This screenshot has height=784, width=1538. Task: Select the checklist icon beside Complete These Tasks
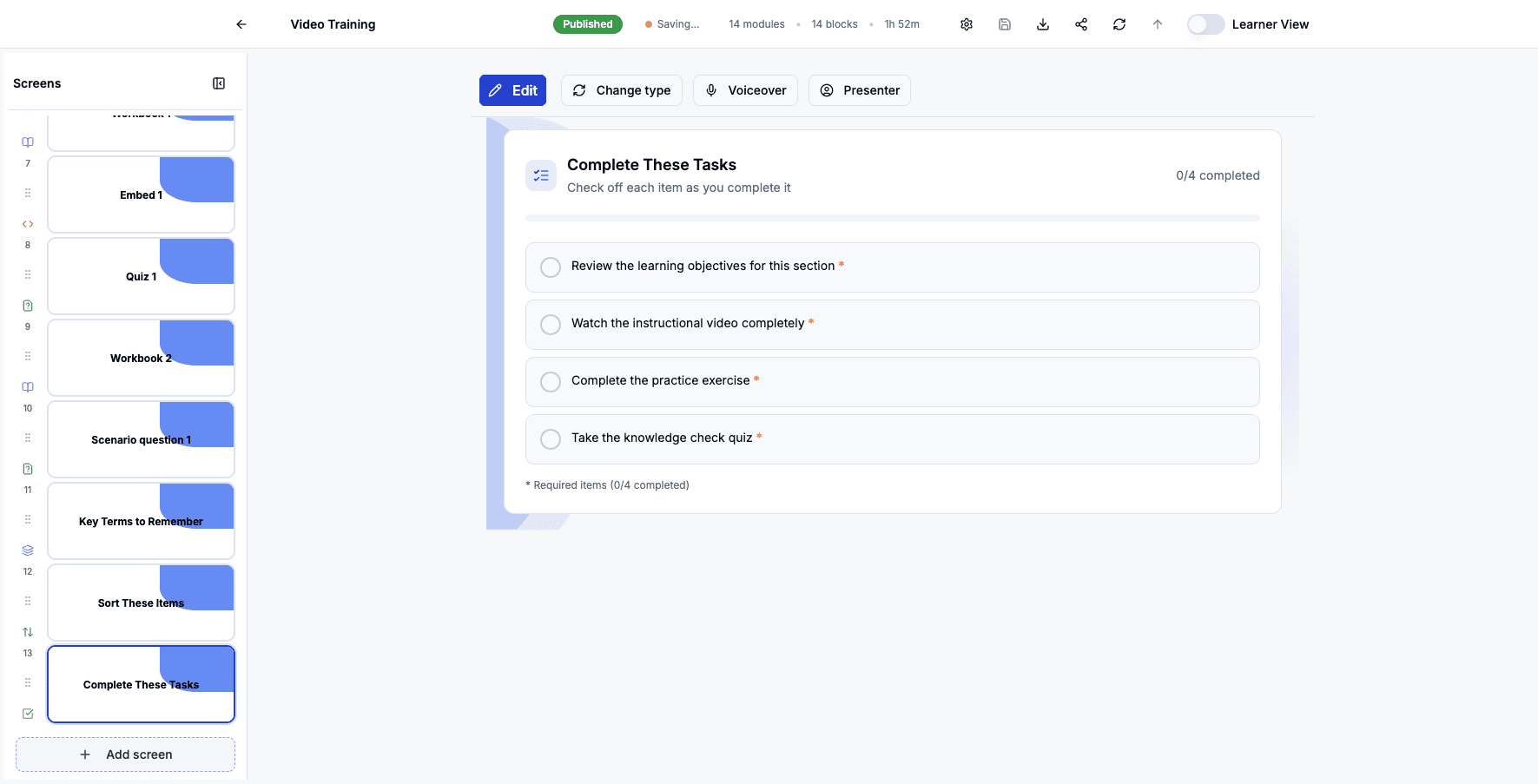pos(27,713)
